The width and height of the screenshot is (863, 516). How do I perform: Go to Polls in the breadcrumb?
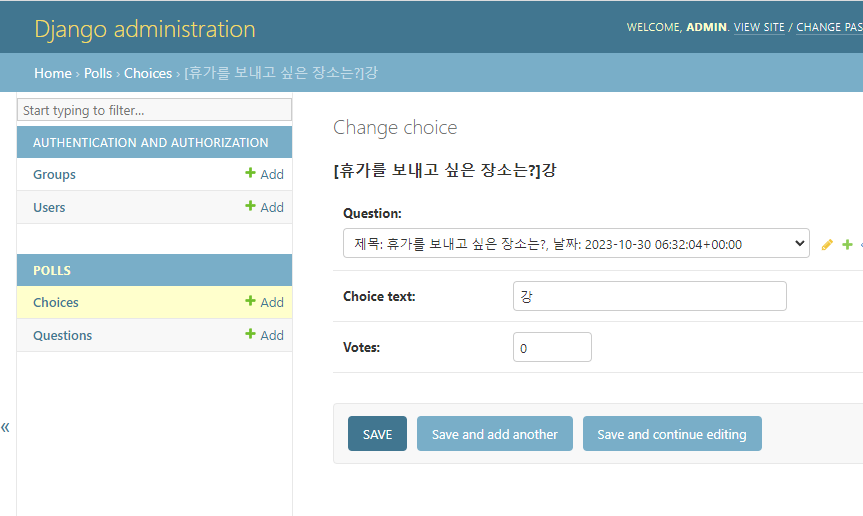coord(98,73)
